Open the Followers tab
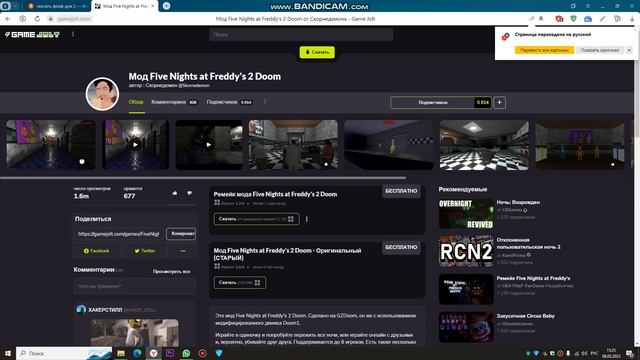Screen dimensions: 640x360 229,102
